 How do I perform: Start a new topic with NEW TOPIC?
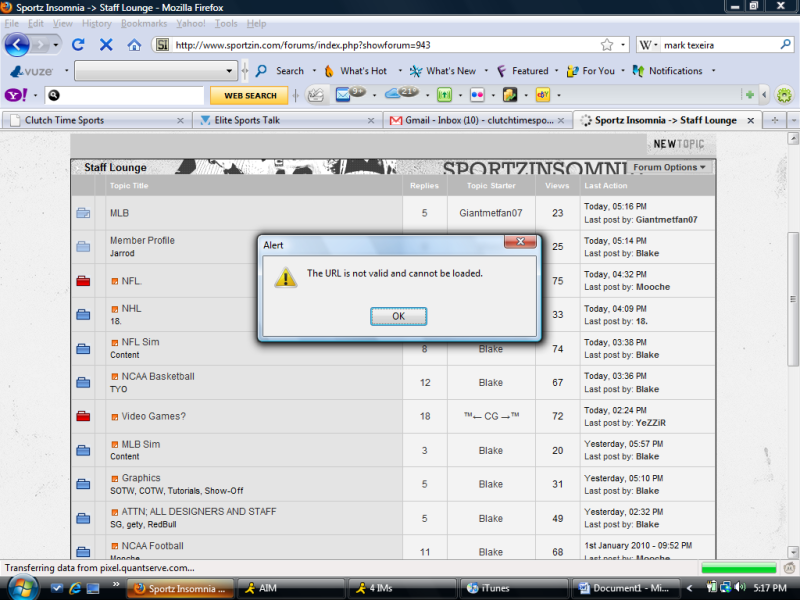pyautogui.click(x=679, y=144)
